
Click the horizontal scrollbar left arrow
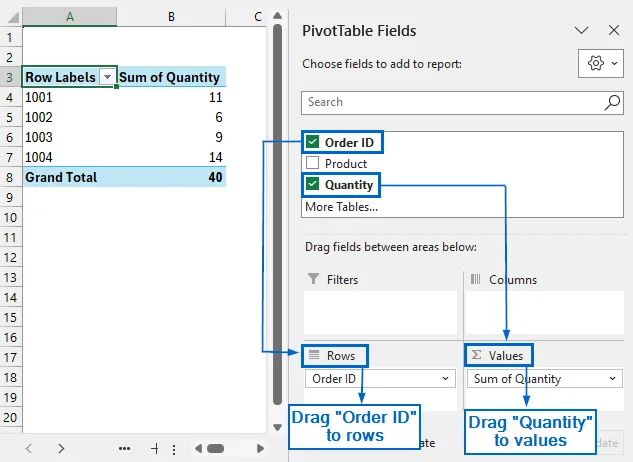198,448
